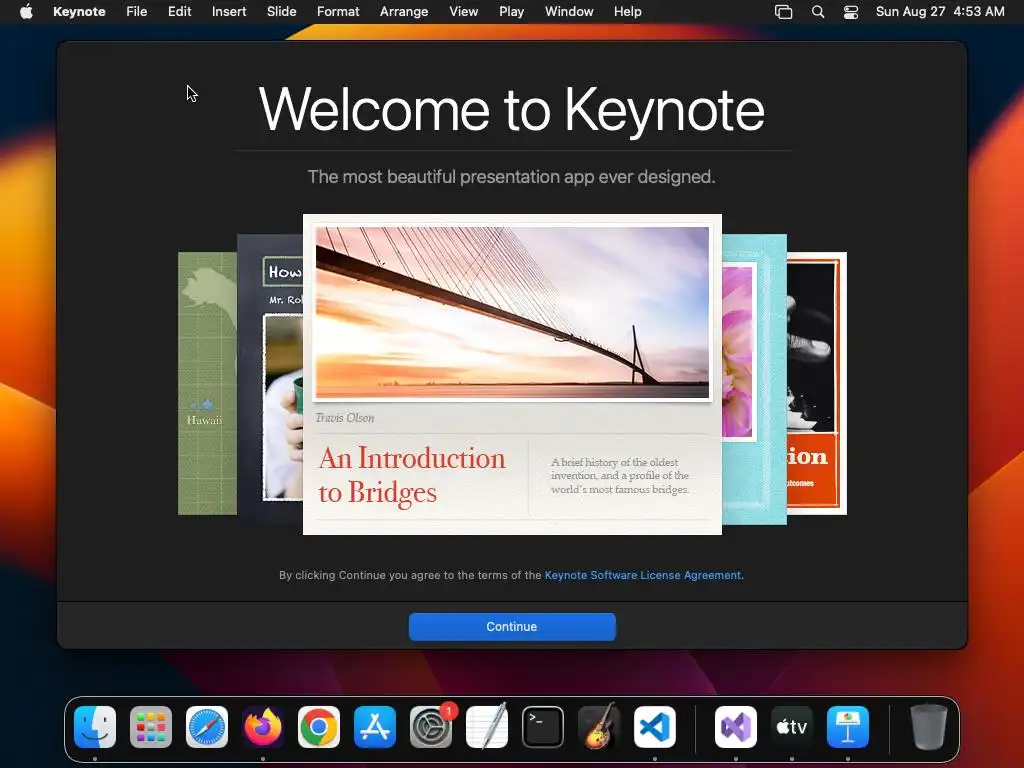Image resolution: width=1024 pixels, height=768 pixels.
Task: Open TextEdit from the Dock
Action: pyautogui.click(x=487, y=727)
